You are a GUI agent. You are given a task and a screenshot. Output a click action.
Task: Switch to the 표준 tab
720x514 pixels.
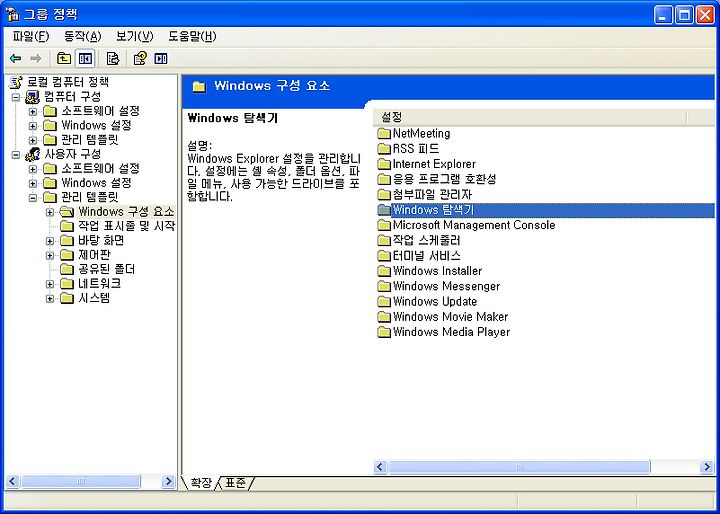point(236,483)
